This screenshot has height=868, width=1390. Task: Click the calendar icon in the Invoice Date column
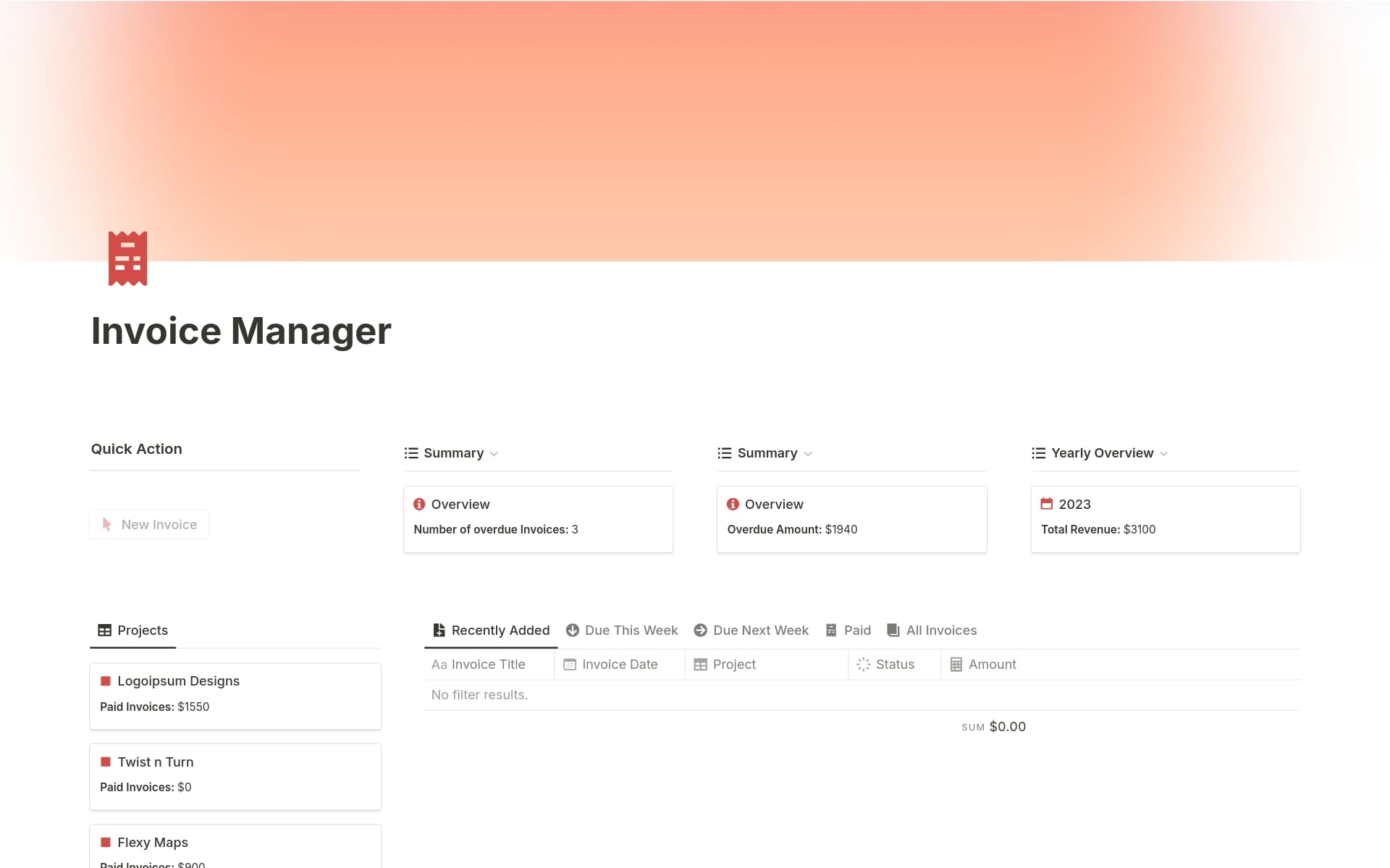click(x=569, y=664)
